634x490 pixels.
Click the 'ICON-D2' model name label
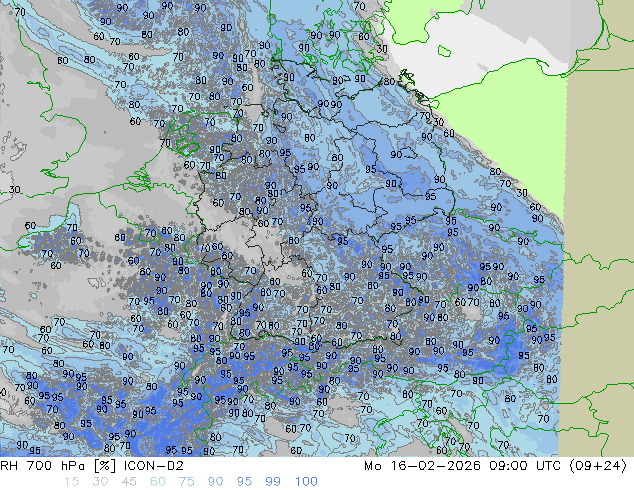coord(154,466)
